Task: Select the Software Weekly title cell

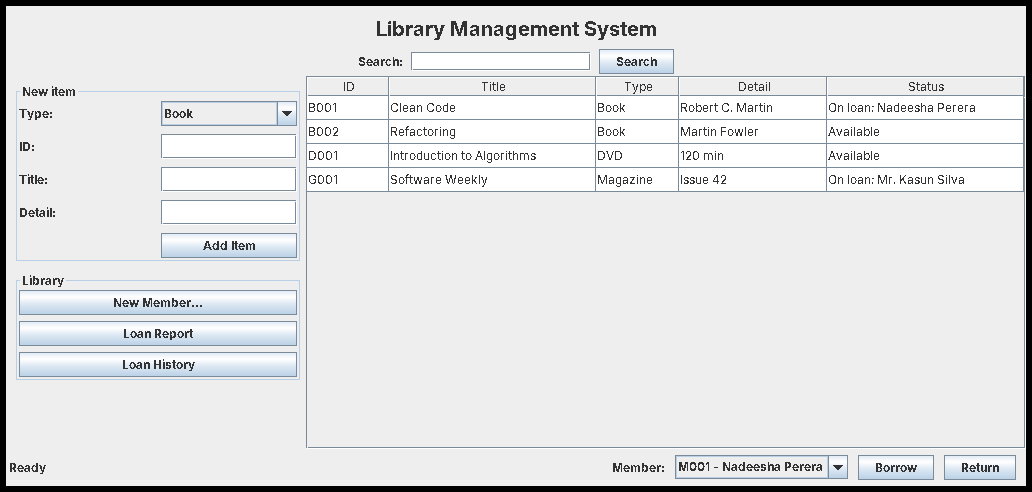Action: coord(492,180)
